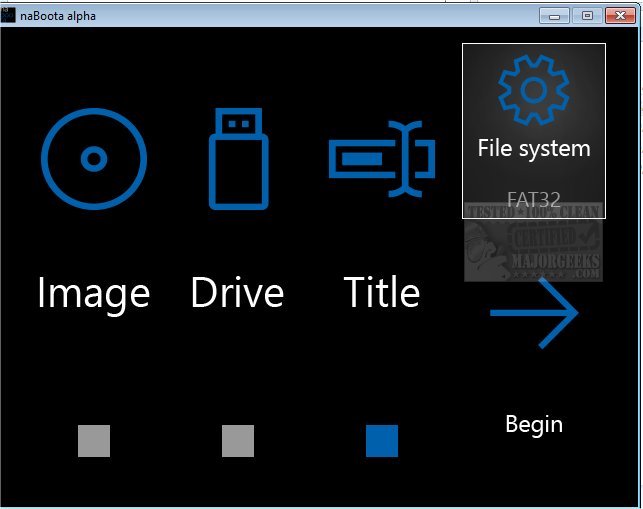Click the Title text-field icon
The image size is (643, 509).
(x=382, y=159)
